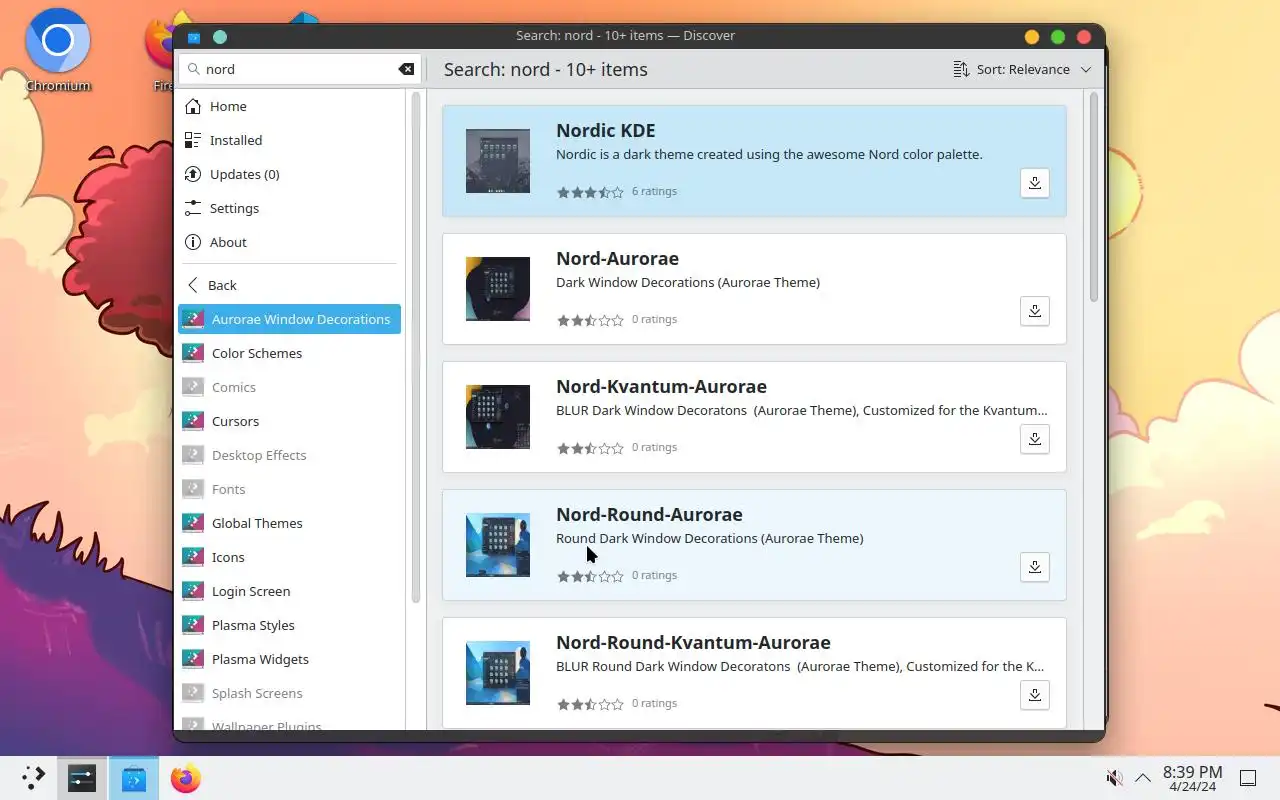This screenshot has height=800, width=1280.
Task: Clear the nord search text
Action: point(406,69)
